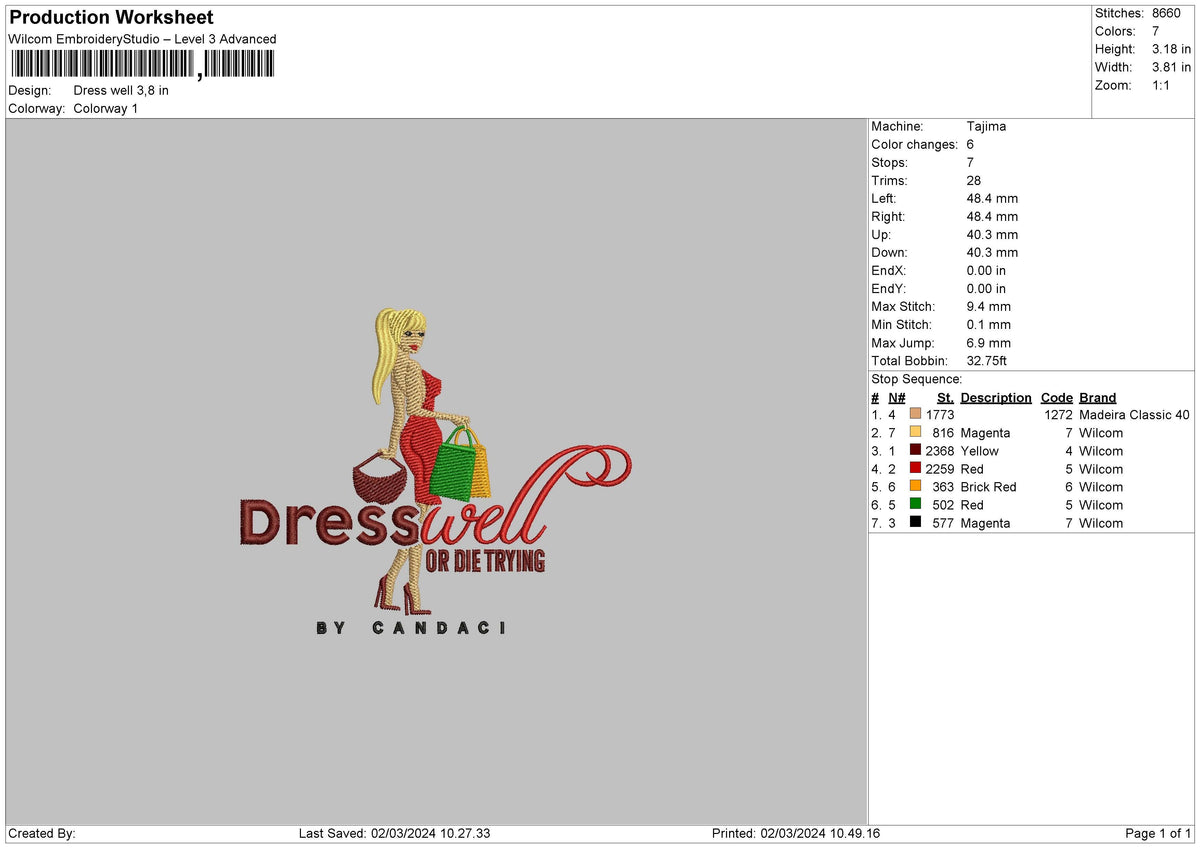Click the Zoom value 1:1
Screen dimensions: 1200x848
coord(1162,85)
